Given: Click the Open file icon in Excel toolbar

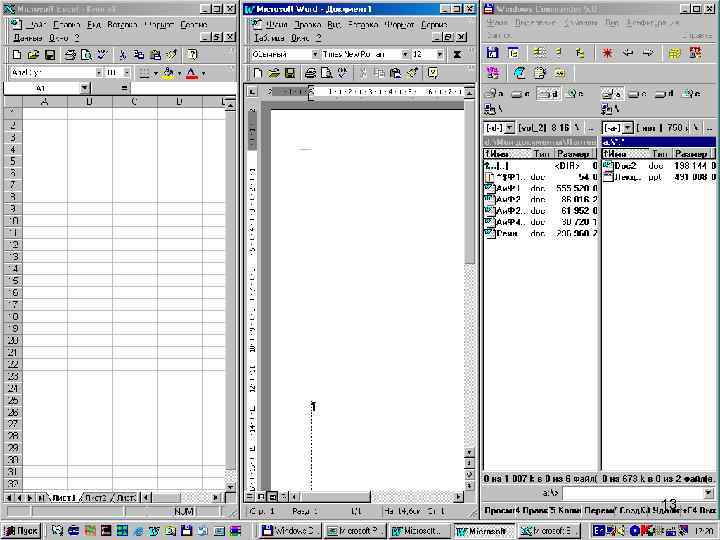Looking at the screenshot, I should point(33,55).
